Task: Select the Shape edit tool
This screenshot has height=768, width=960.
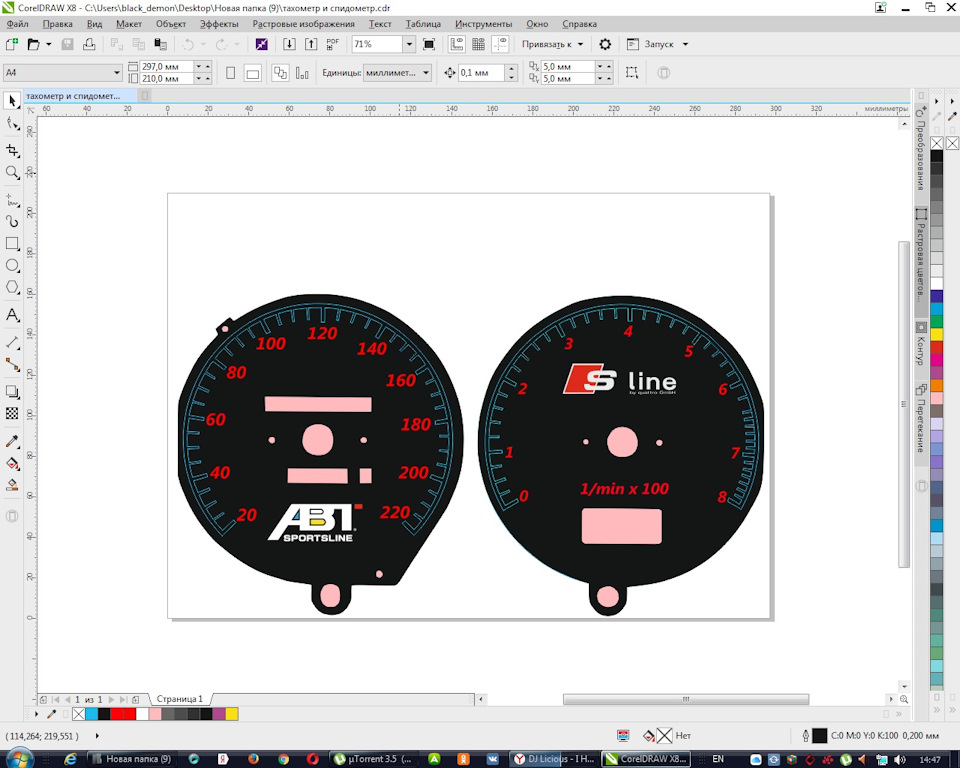Action: (x=12, y=124)
